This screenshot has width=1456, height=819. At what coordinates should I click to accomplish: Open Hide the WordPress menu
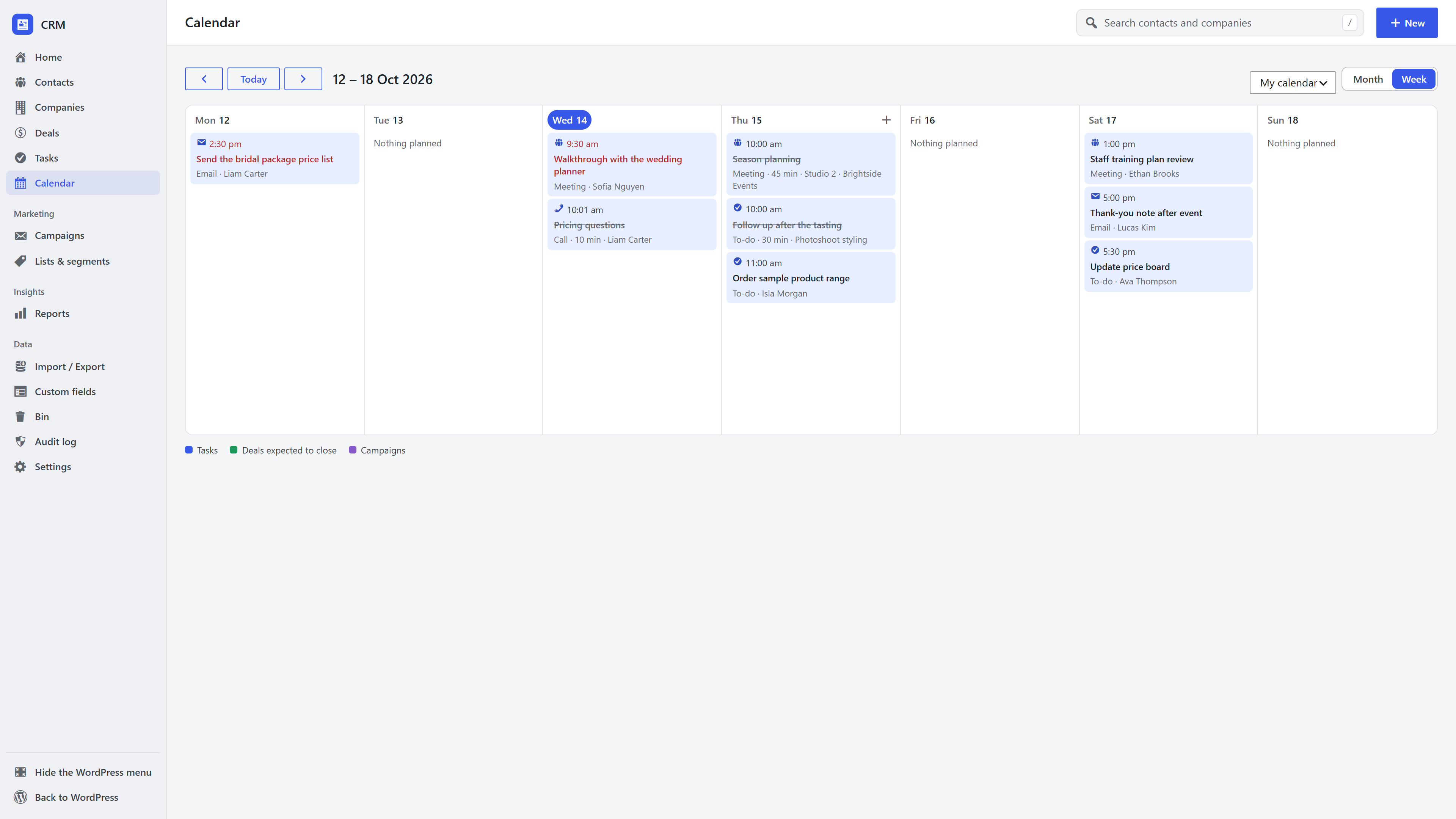(83, 772)
